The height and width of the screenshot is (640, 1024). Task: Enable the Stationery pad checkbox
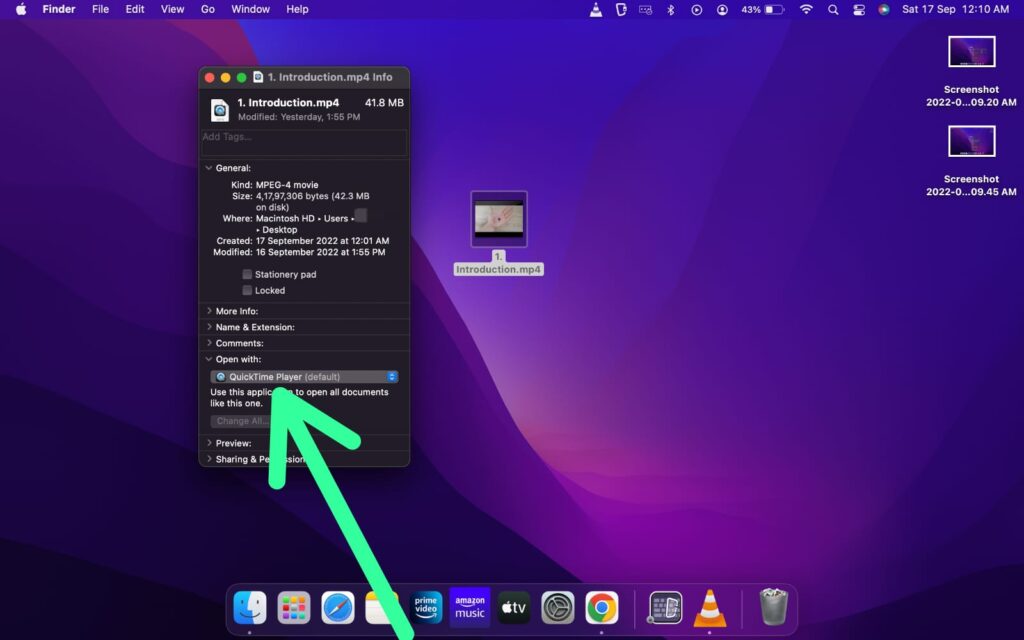247,274
